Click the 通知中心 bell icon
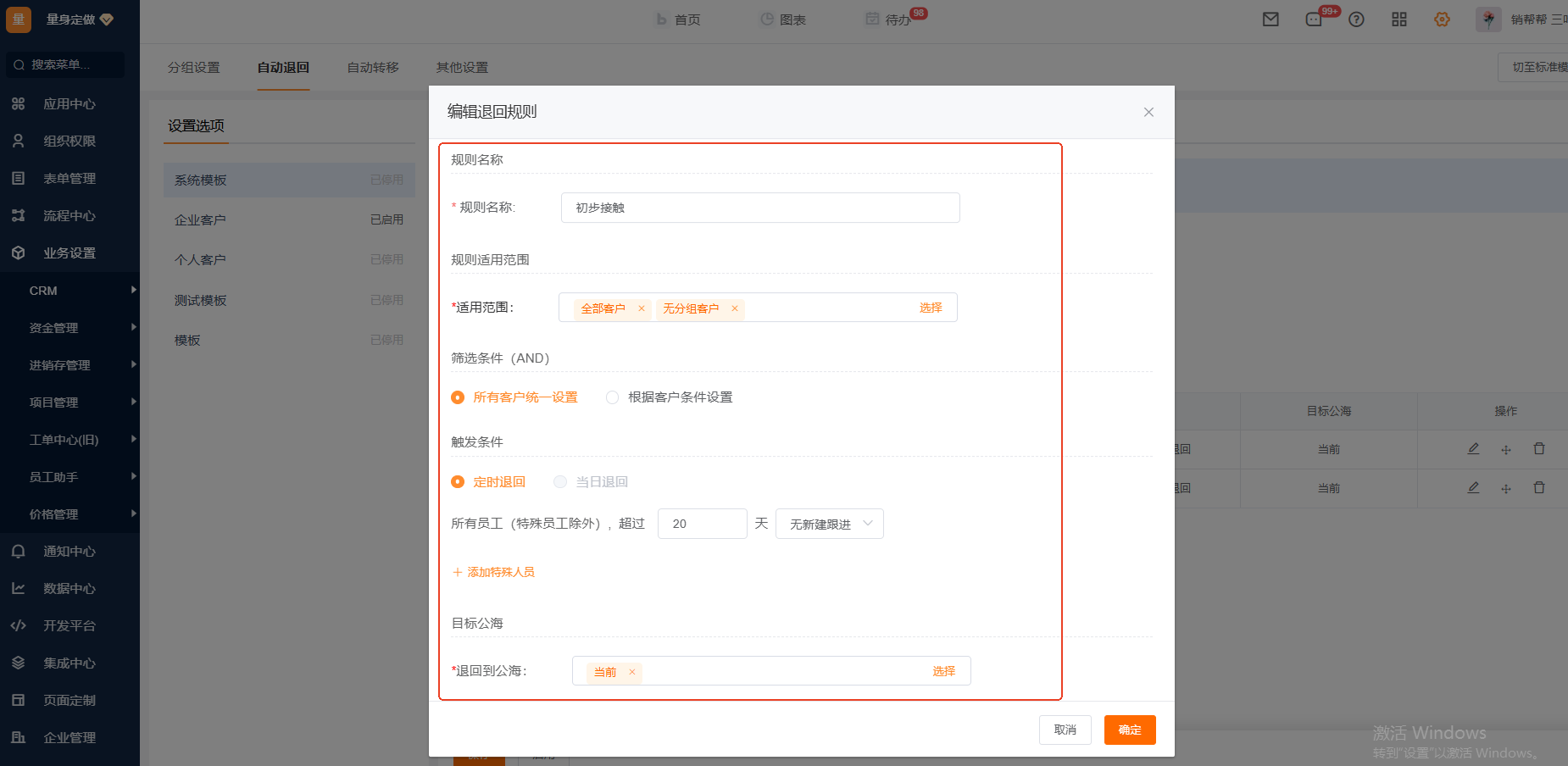Image resolution: width=1568 pixels, height=766 pixels. click(18, 551)
